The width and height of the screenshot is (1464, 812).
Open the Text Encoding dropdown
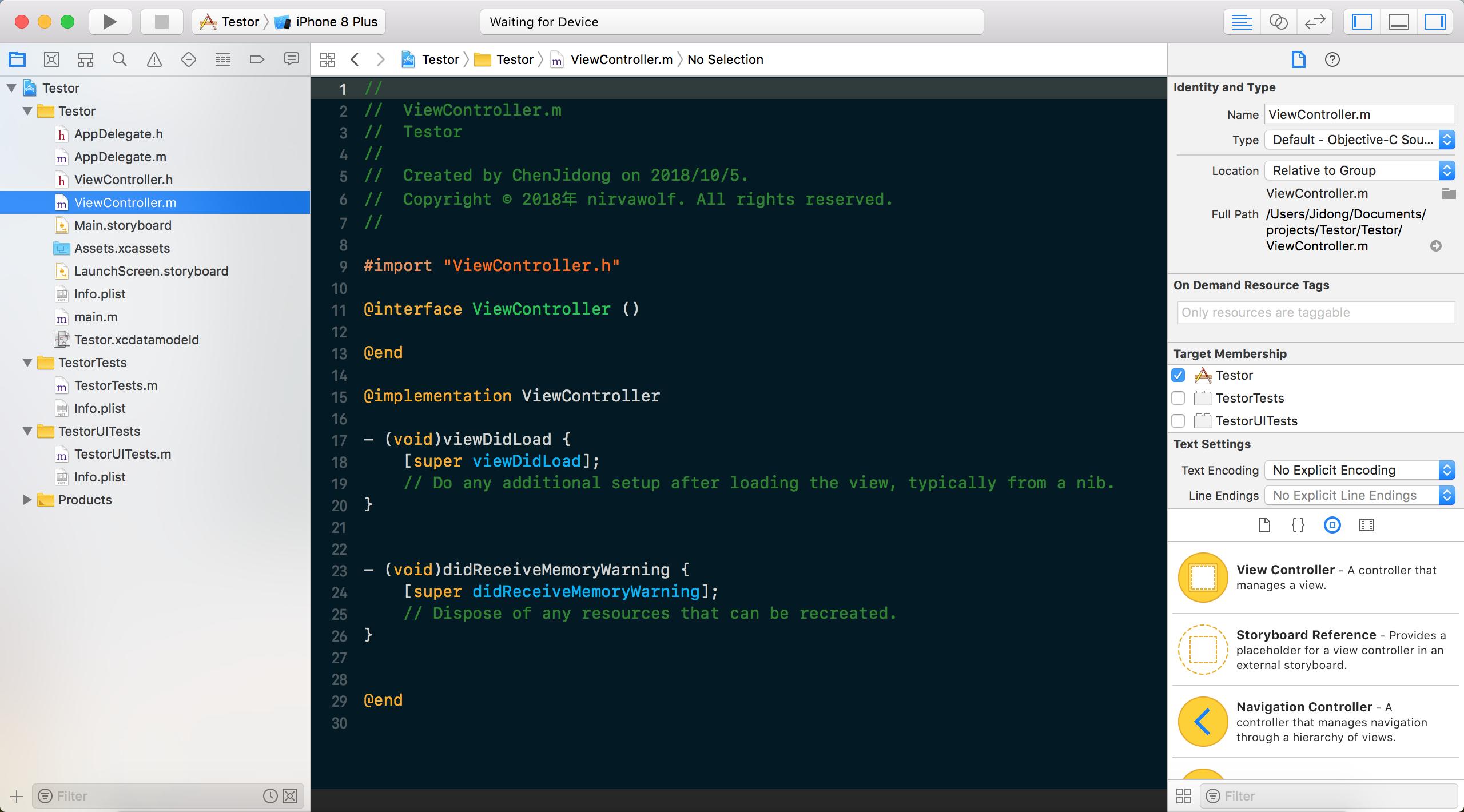tap(1359, 470)
